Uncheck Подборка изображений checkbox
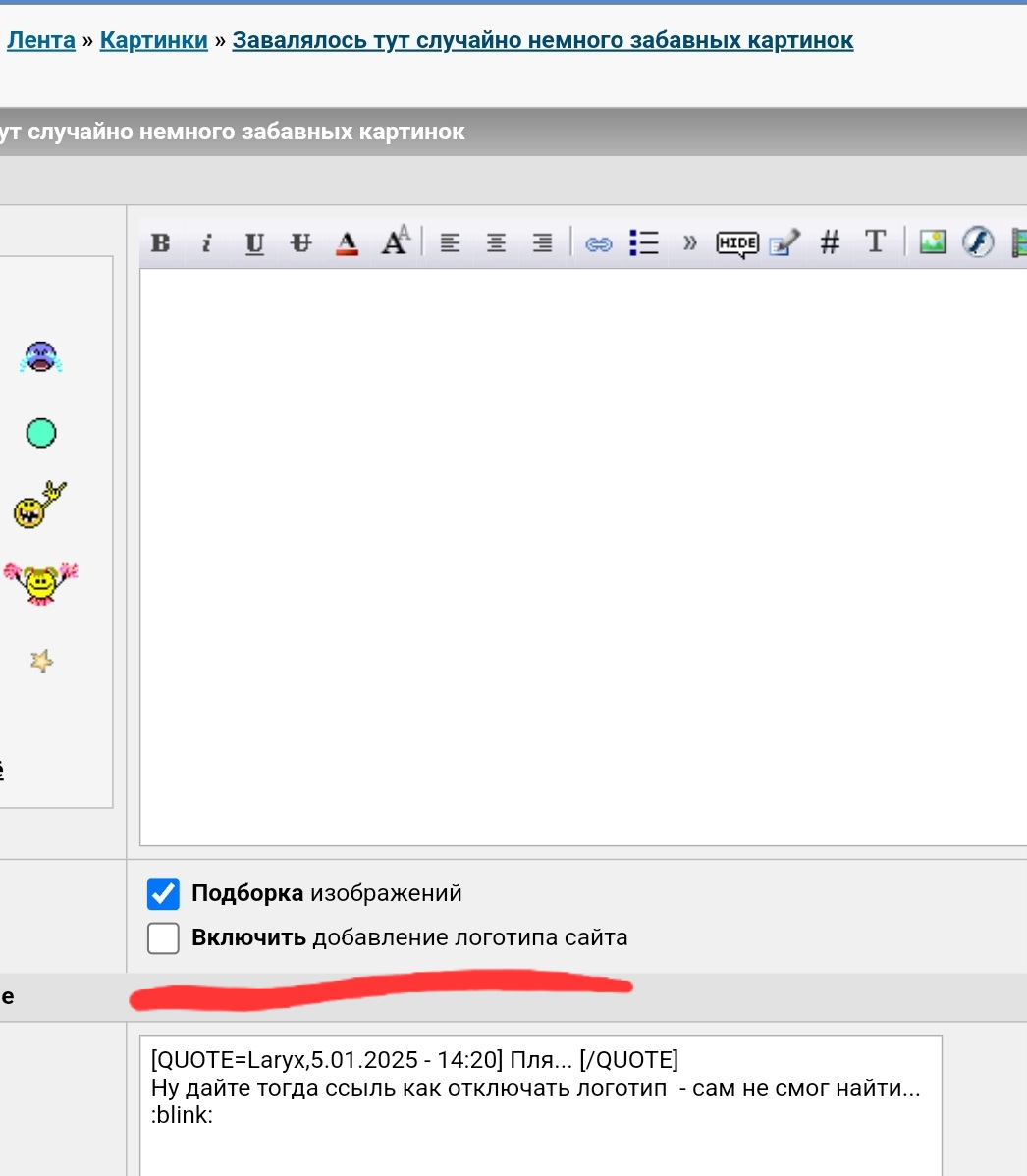The height and width of the screenshot is (1176, 1027). coord(163,893)
